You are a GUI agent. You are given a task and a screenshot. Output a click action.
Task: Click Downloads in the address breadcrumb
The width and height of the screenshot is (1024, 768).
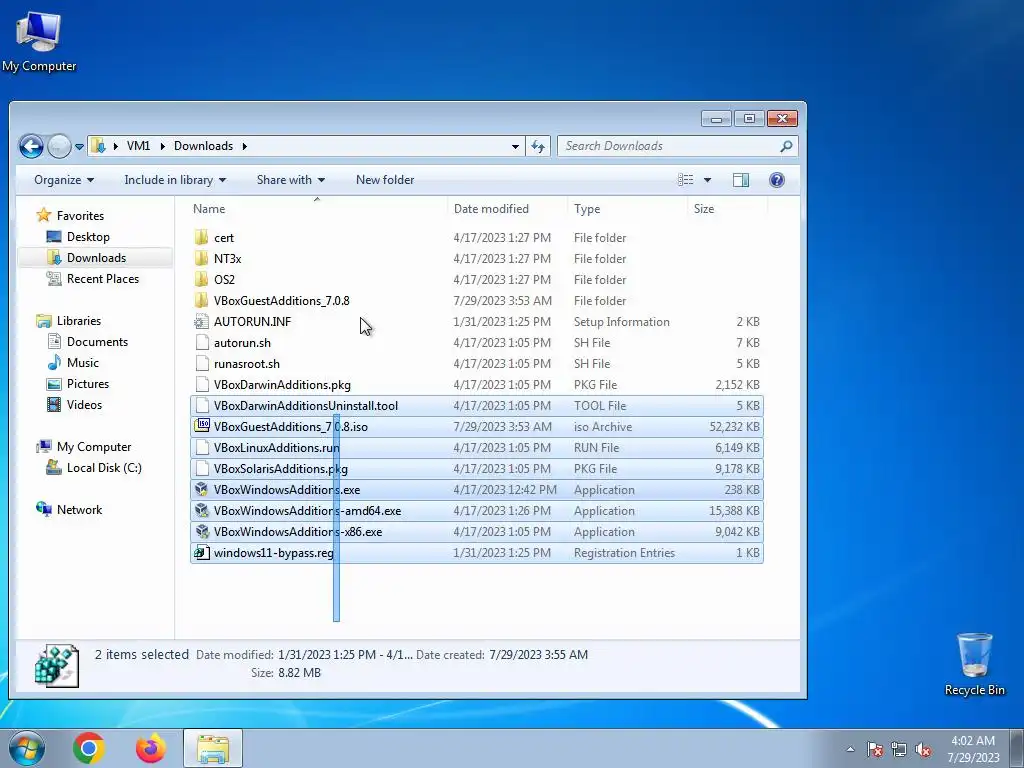click(203, 146)
